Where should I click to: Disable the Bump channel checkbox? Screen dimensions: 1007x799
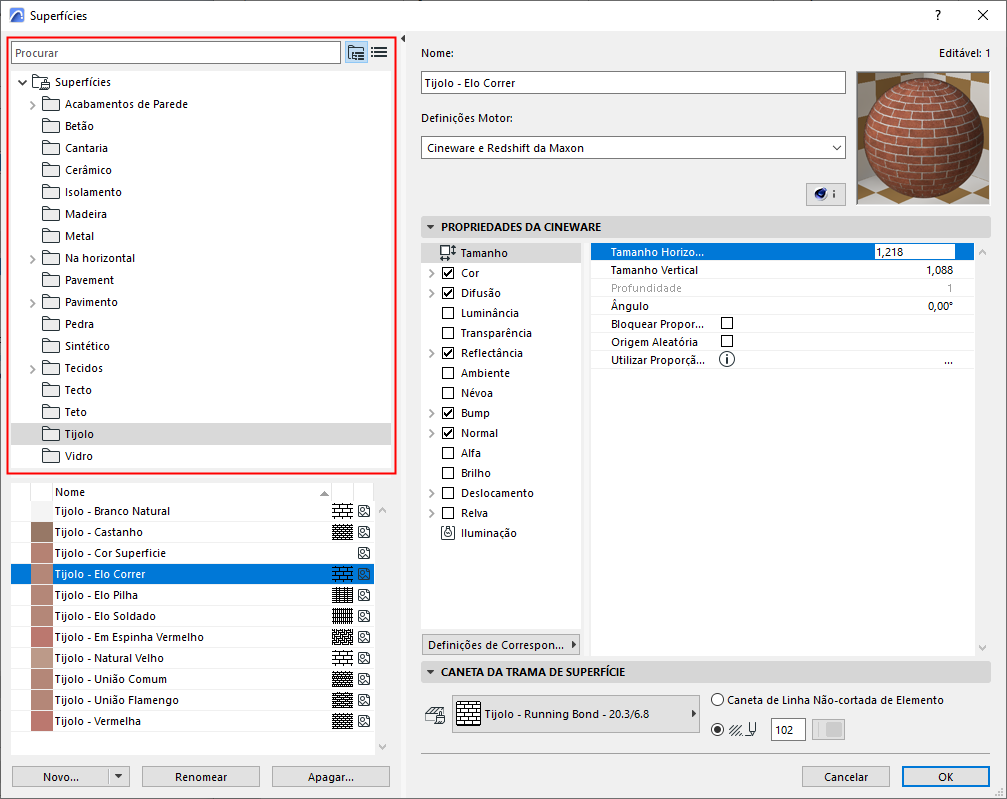click(448, 413)
